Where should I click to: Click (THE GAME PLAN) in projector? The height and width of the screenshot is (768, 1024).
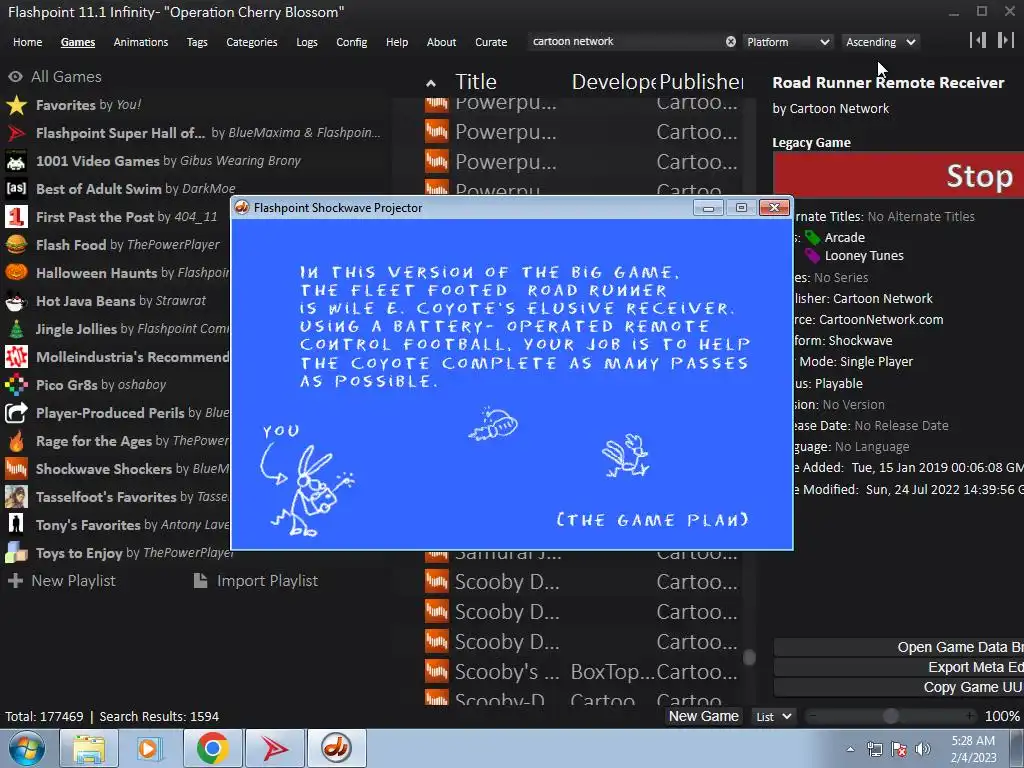652,520
